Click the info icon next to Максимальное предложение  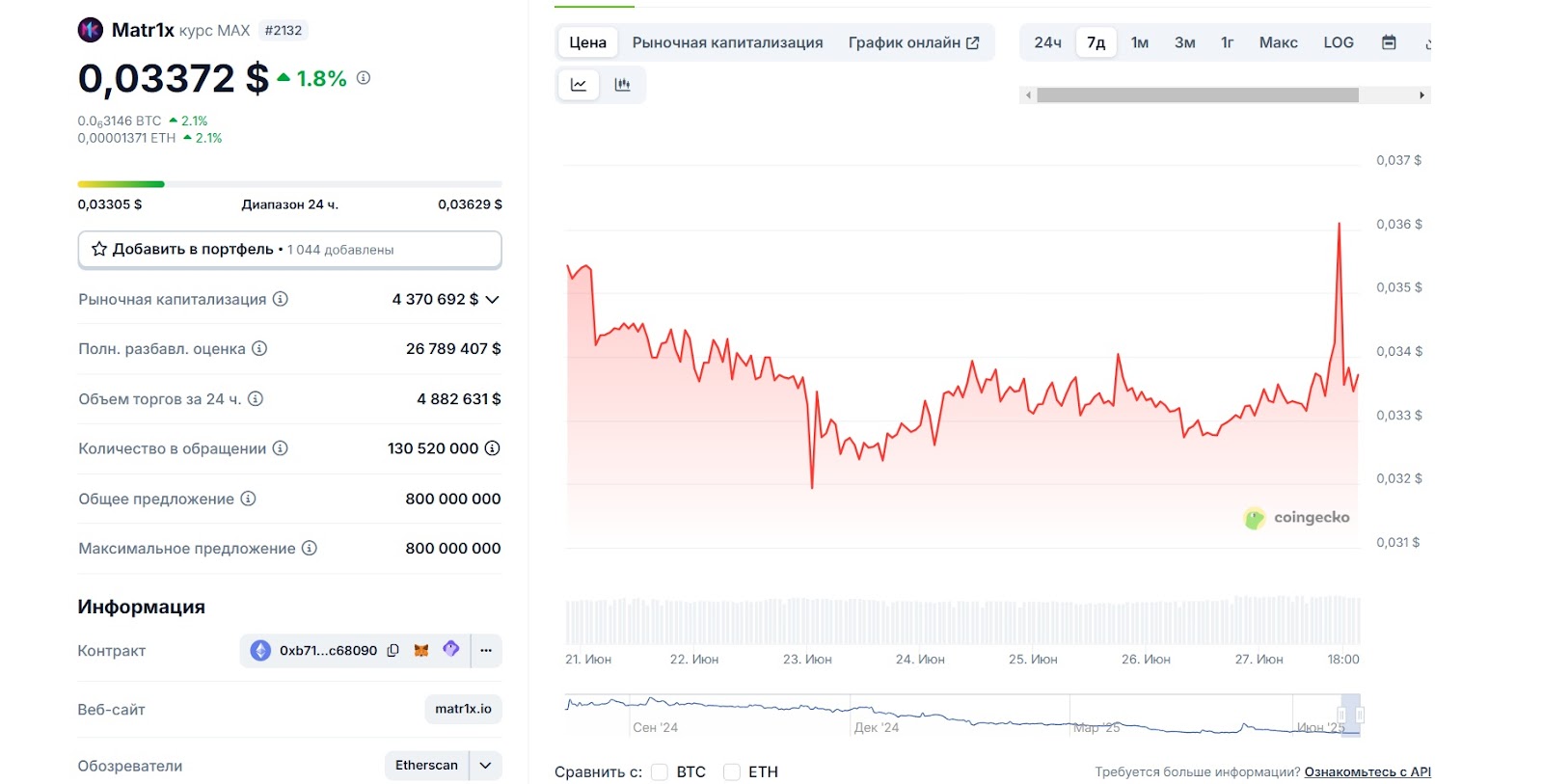pos(310,548)
